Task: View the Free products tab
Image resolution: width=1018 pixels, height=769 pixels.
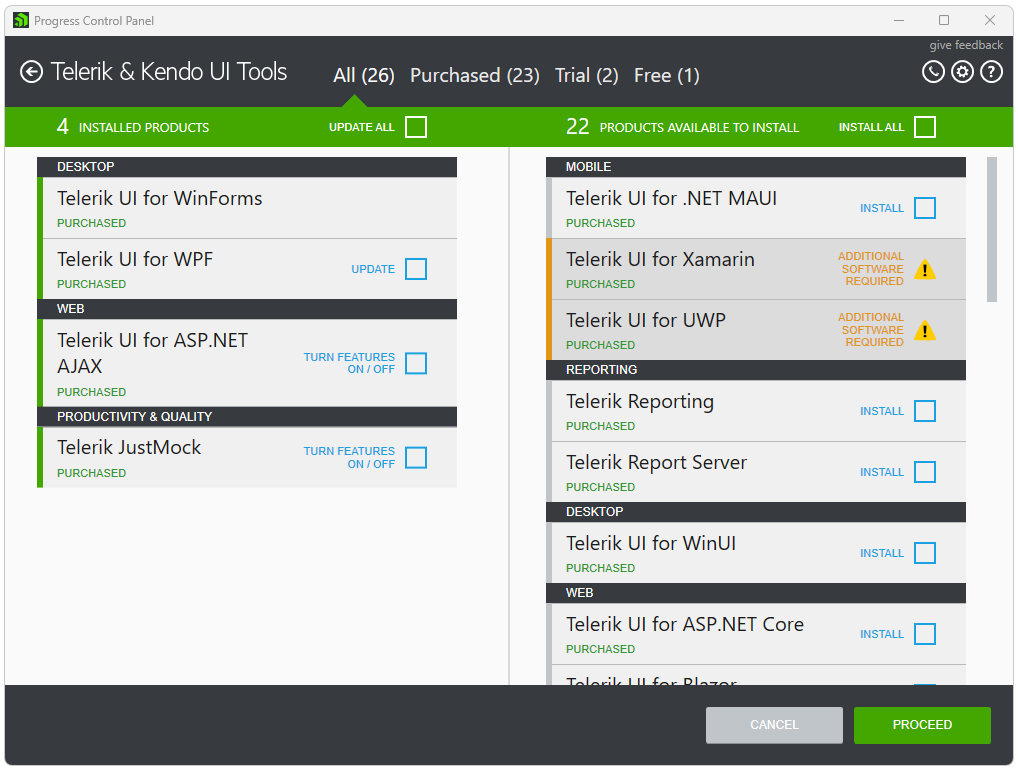Action: (x=666, y=75)
